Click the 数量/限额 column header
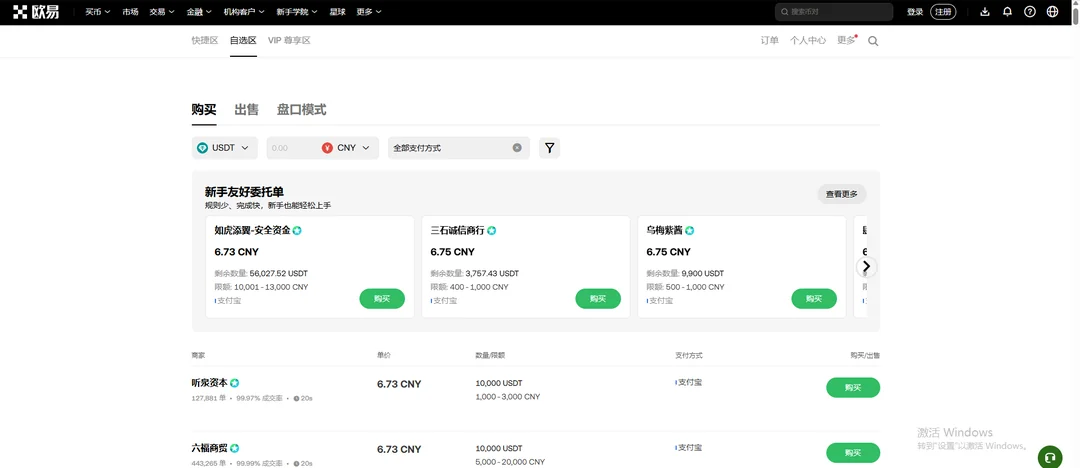Viewport: 1080px width, 468px height. pyautogui.click(x=490, y=356)
